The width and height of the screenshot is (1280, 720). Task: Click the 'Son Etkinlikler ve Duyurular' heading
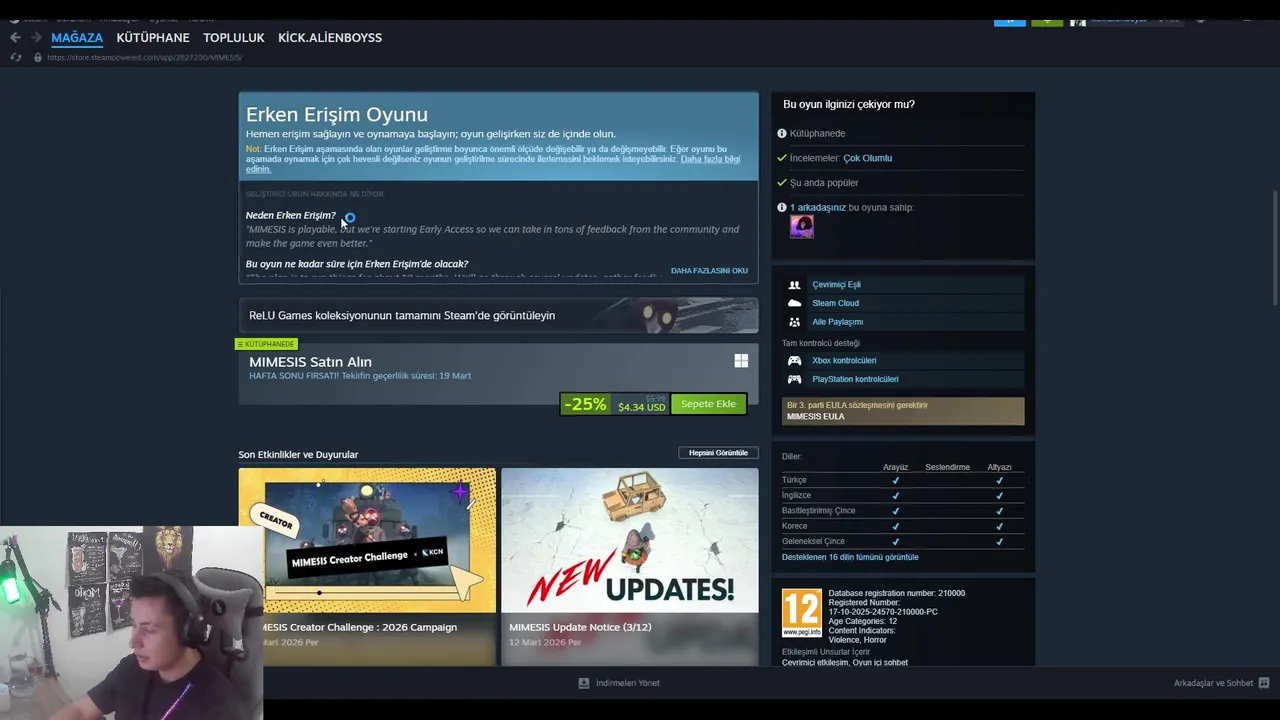coord(298,454)
